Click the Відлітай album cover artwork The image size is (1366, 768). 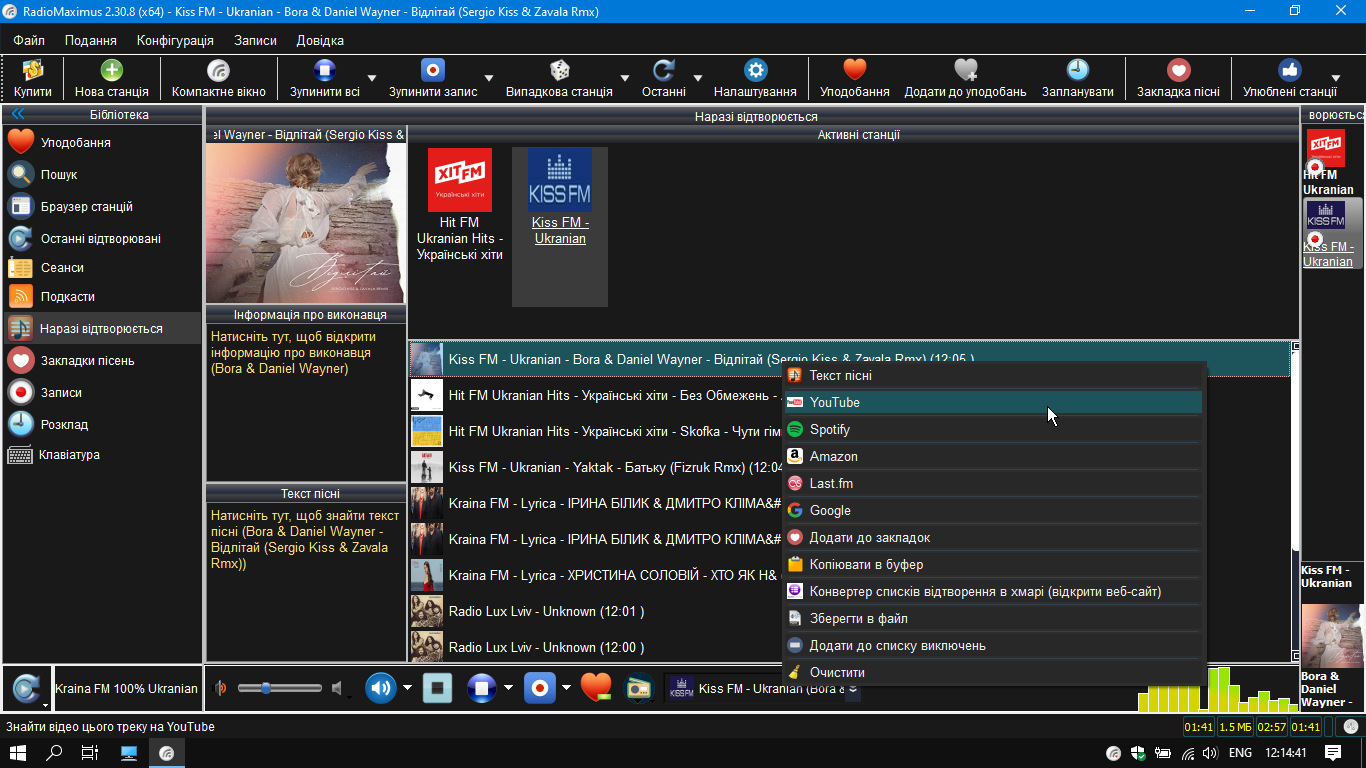coord(306,223)
